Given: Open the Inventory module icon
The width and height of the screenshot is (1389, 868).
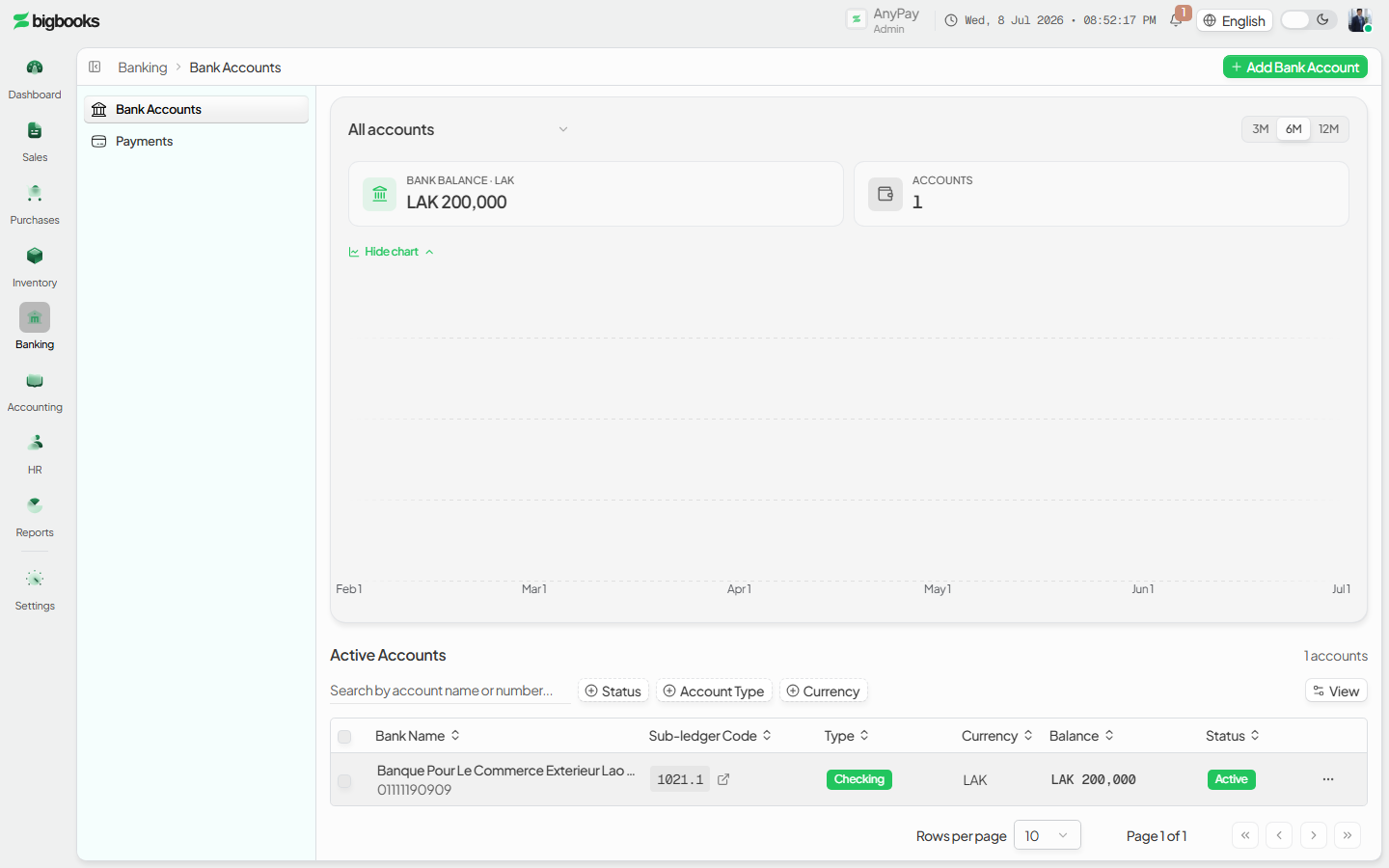Looking at the screenshot, I should point(35,256).
